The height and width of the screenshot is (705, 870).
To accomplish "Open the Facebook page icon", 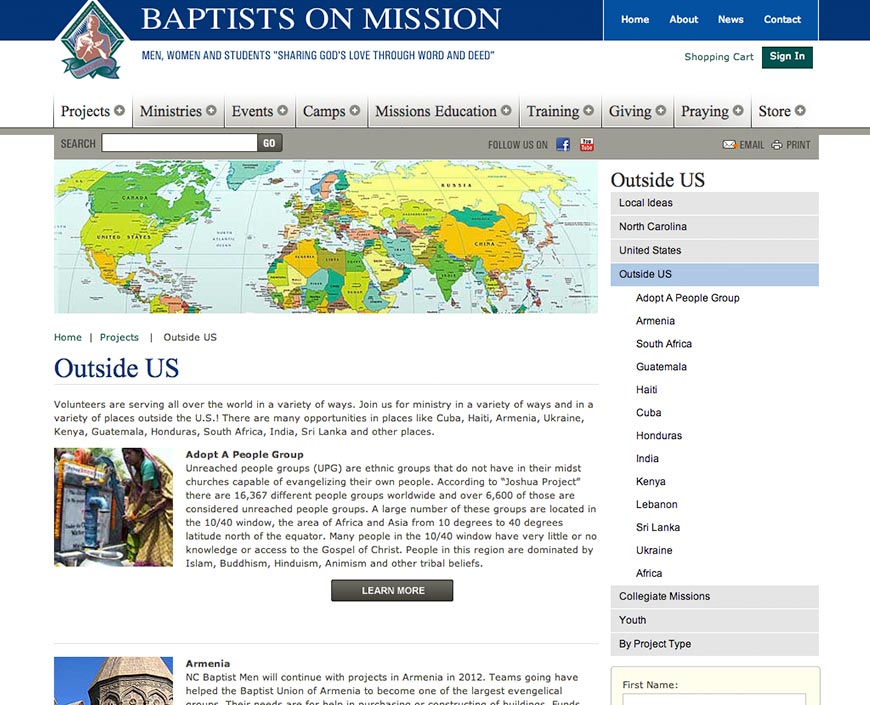I will (563, 145).
